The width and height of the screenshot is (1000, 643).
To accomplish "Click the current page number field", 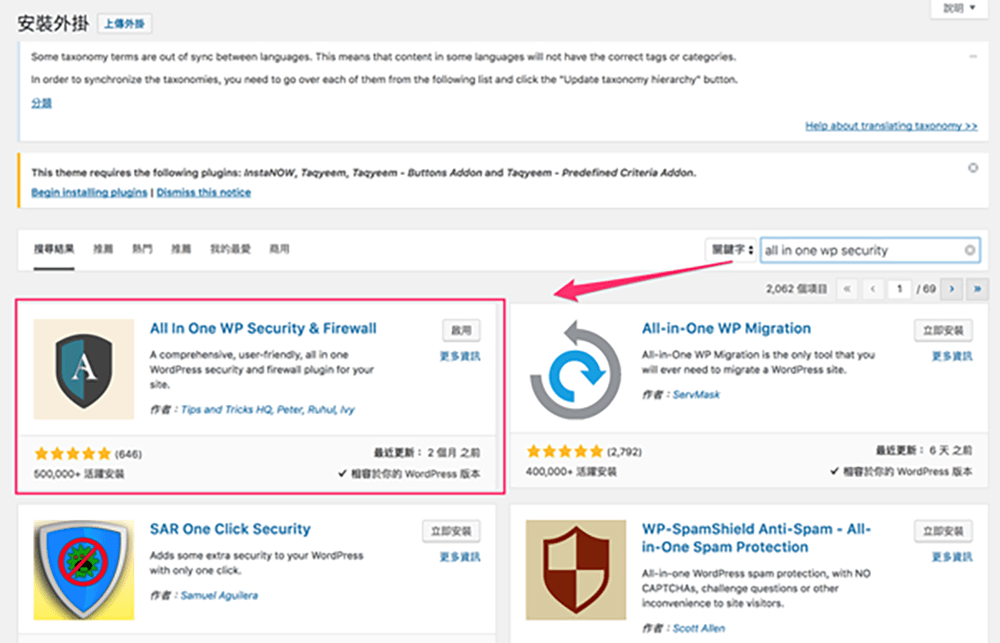I will 899,289.
